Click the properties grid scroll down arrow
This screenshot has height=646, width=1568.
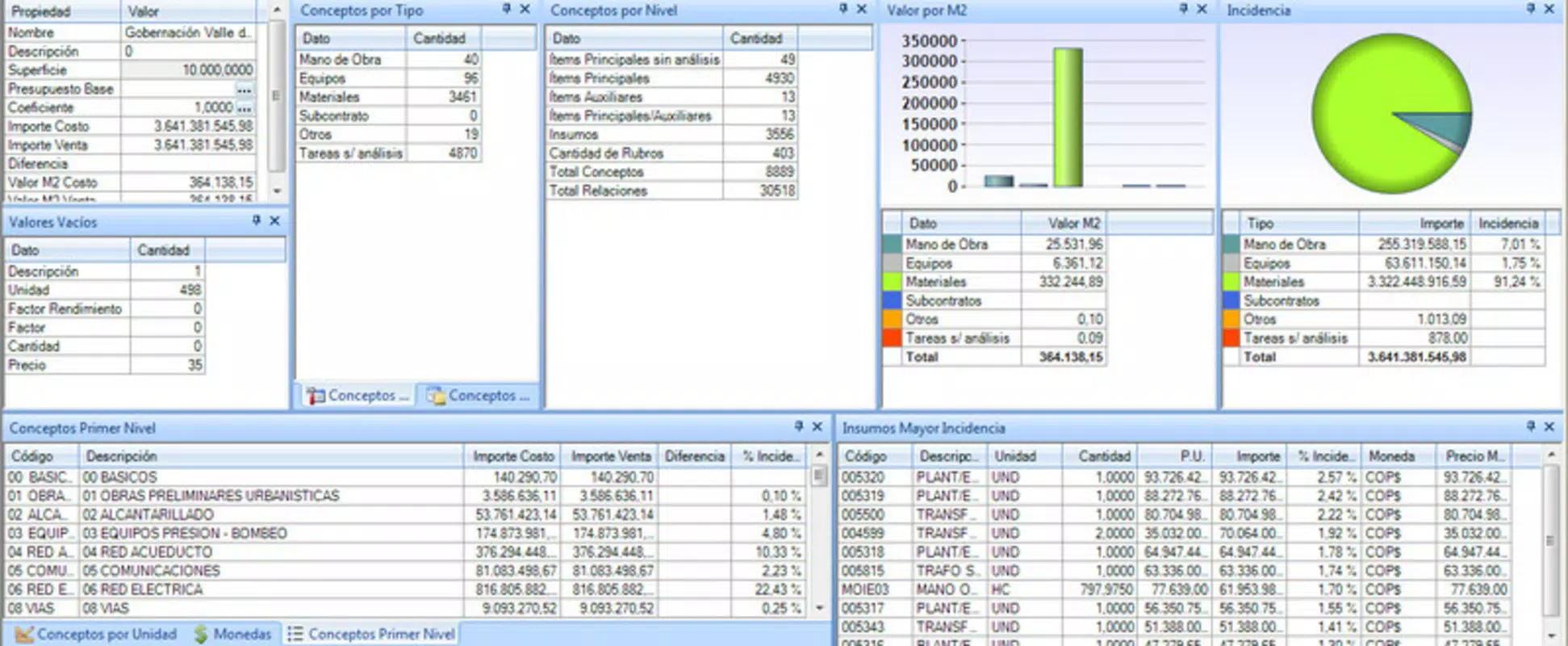277,191
